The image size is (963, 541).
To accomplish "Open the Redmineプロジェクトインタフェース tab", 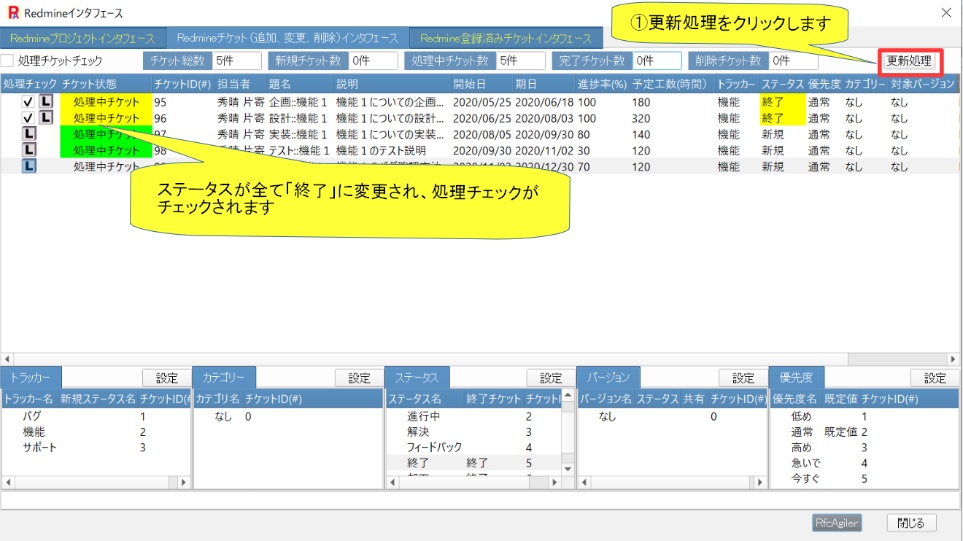I will coord(83,38).
